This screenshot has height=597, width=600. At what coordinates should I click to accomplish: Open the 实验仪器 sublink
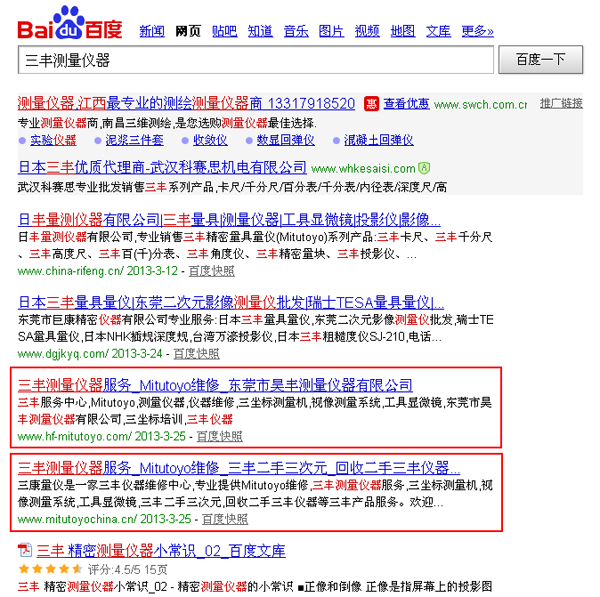coord(53,140)
